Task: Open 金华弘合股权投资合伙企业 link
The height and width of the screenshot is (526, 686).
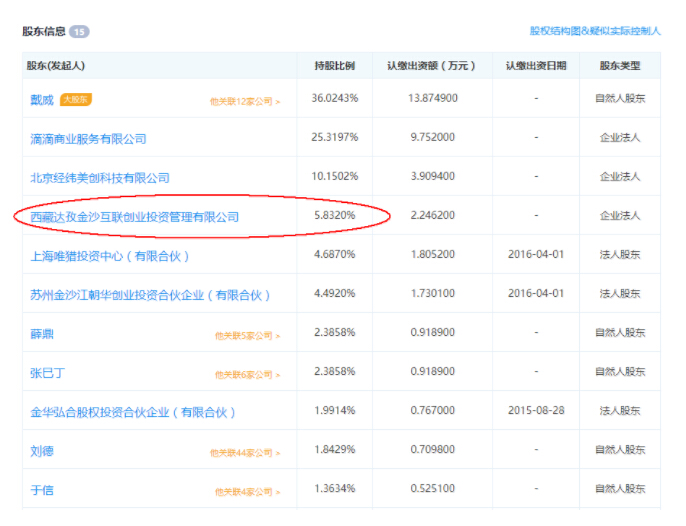Action: point(133,412)
